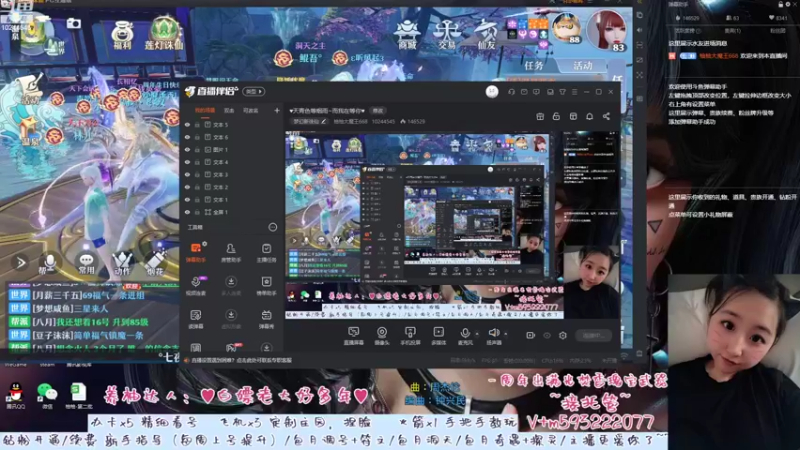Edit the game category tag with the pencil
Screen dimensions: 800x450
coord(323,121)
